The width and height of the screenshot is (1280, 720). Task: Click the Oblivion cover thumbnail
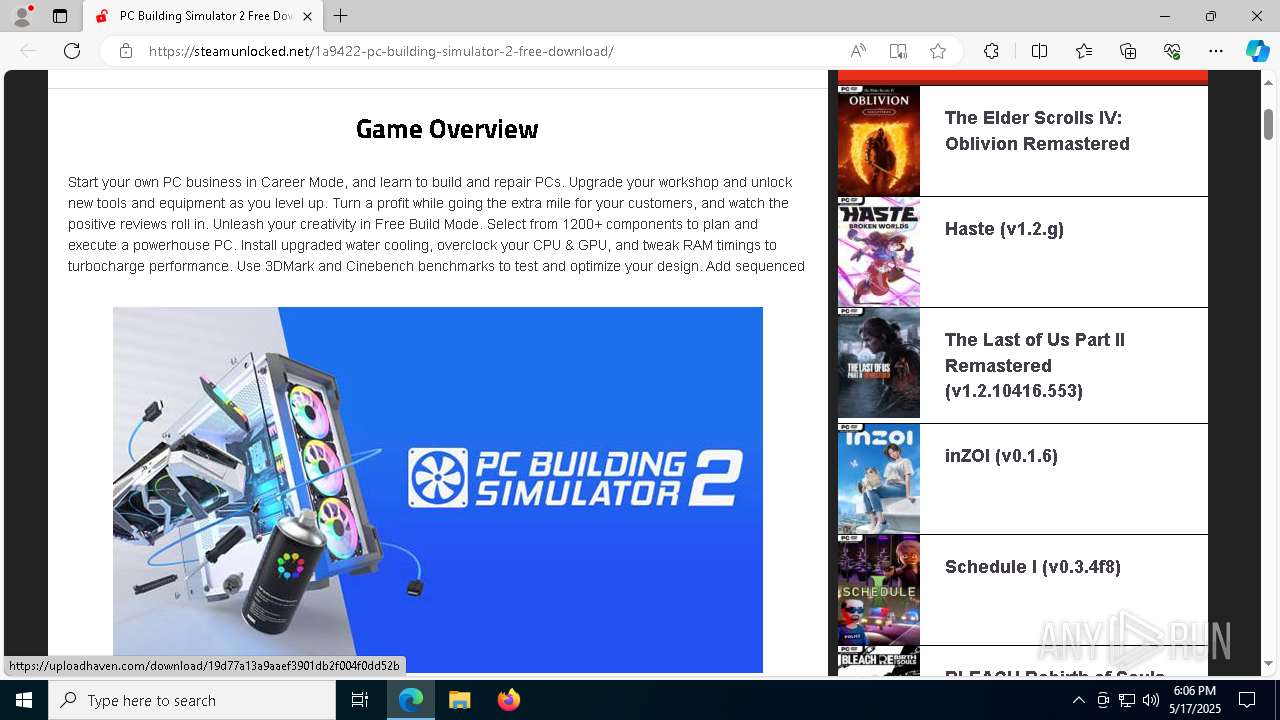(x=878, y=141)
